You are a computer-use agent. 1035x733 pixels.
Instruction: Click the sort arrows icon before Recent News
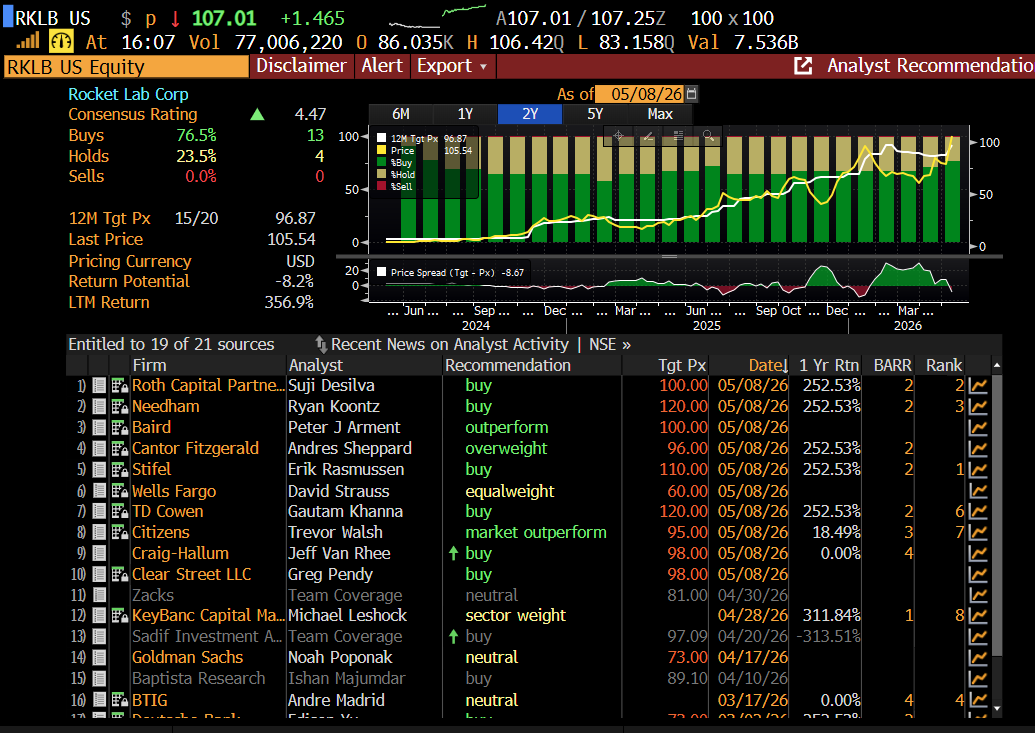pyautogui.click(x=321, y=344)
